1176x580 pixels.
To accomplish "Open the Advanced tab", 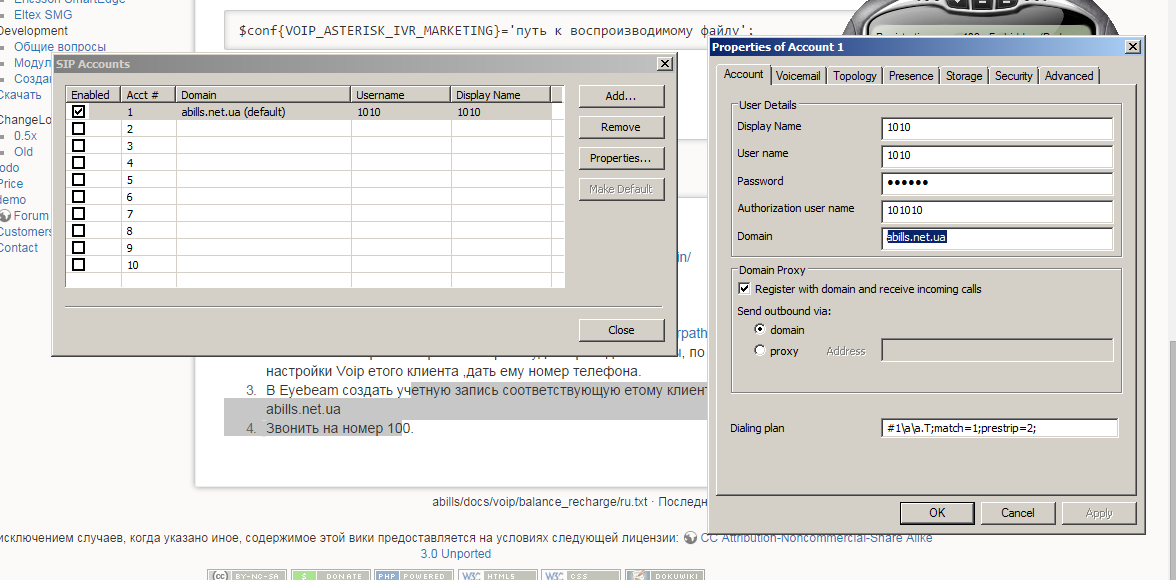I will [1069, 76].
